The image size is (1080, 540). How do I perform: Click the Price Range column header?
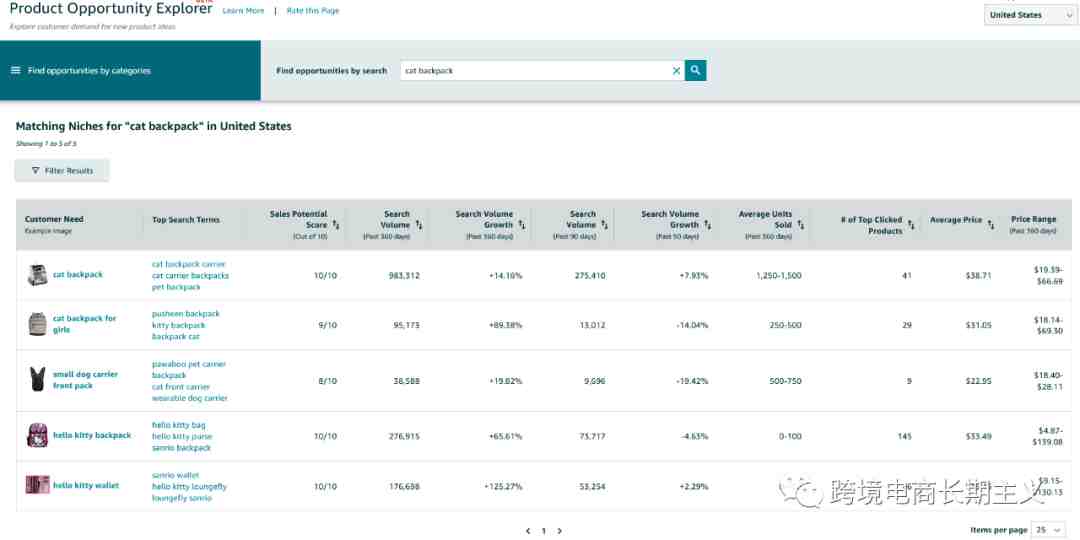tap(1033, 219)
